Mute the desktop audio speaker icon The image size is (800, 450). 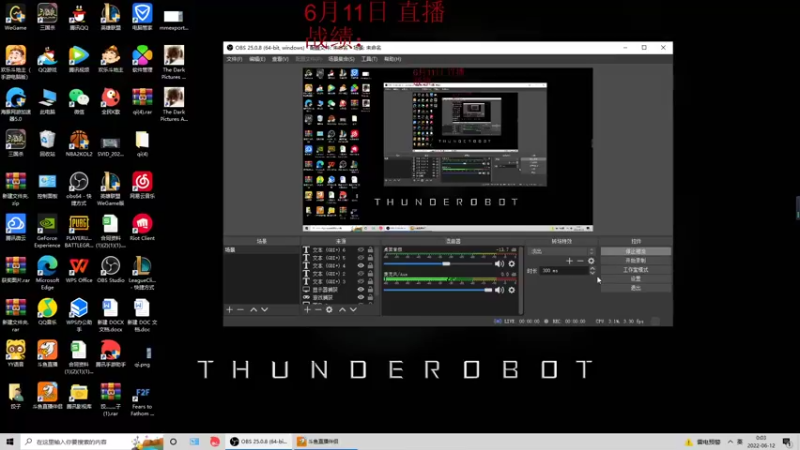point(499,264)
